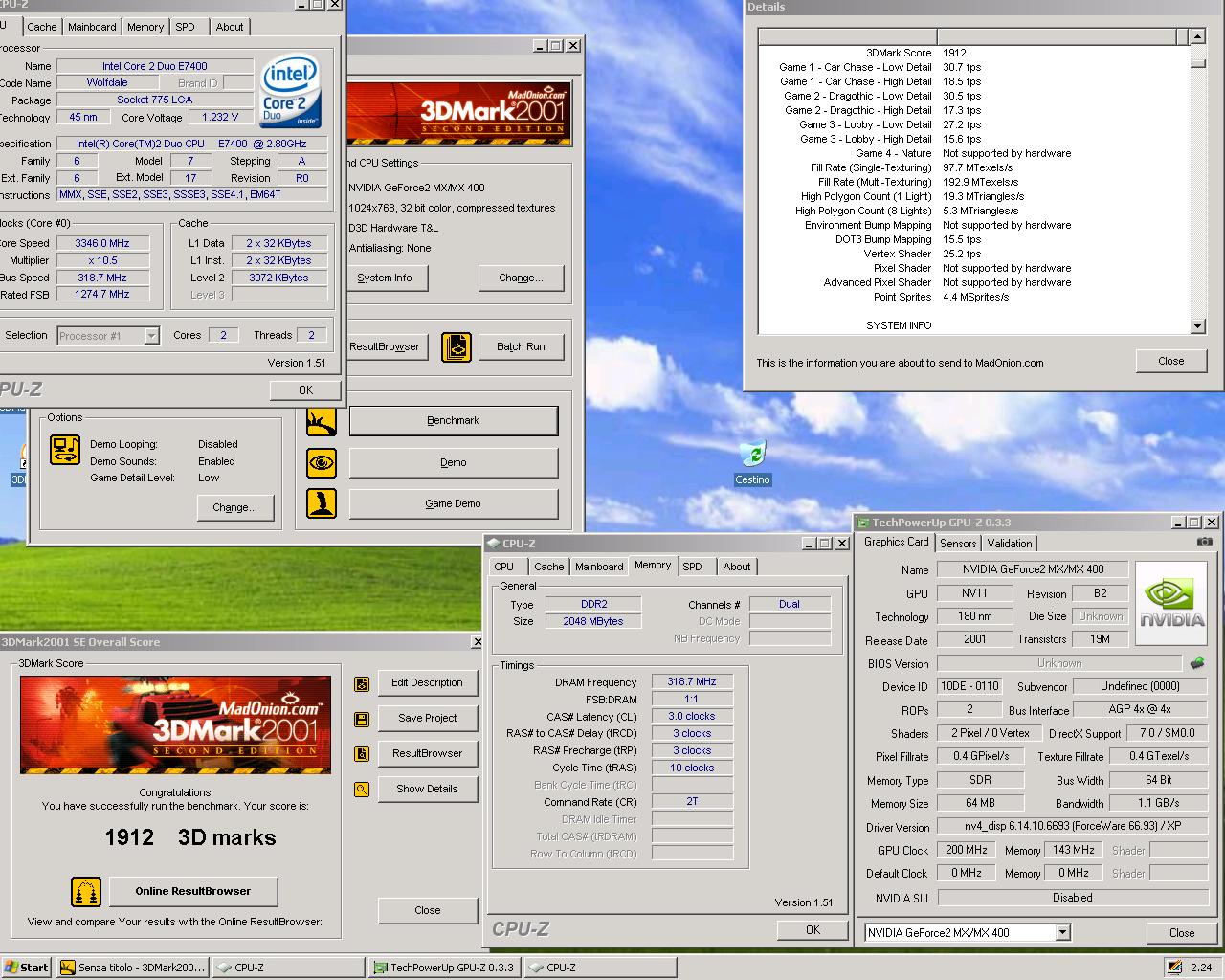
Task: Open Mainboard tab in top CPU-Z window
Action: click(x=92, y=27)
